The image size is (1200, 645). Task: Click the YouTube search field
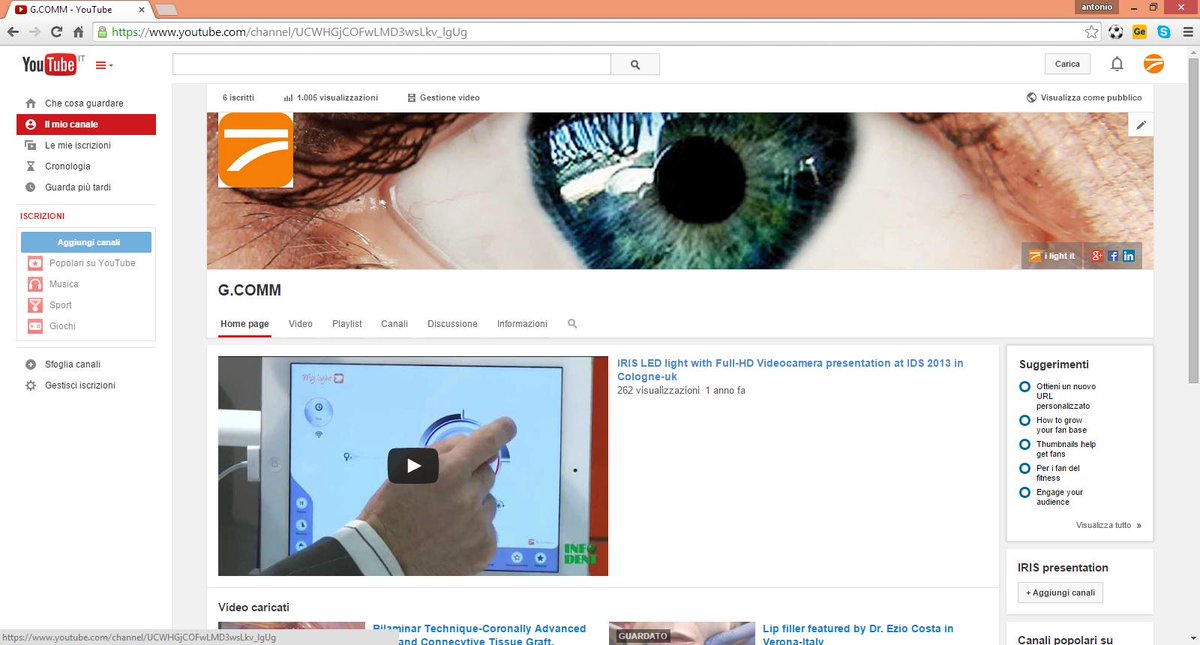391,64
